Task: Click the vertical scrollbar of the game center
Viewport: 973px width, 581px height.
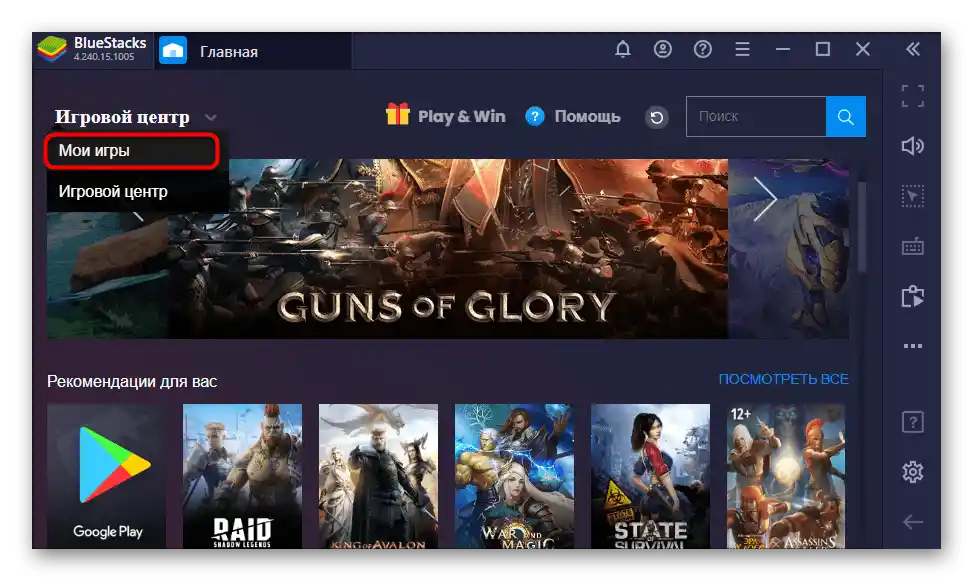Action: [x=862, y=227]
